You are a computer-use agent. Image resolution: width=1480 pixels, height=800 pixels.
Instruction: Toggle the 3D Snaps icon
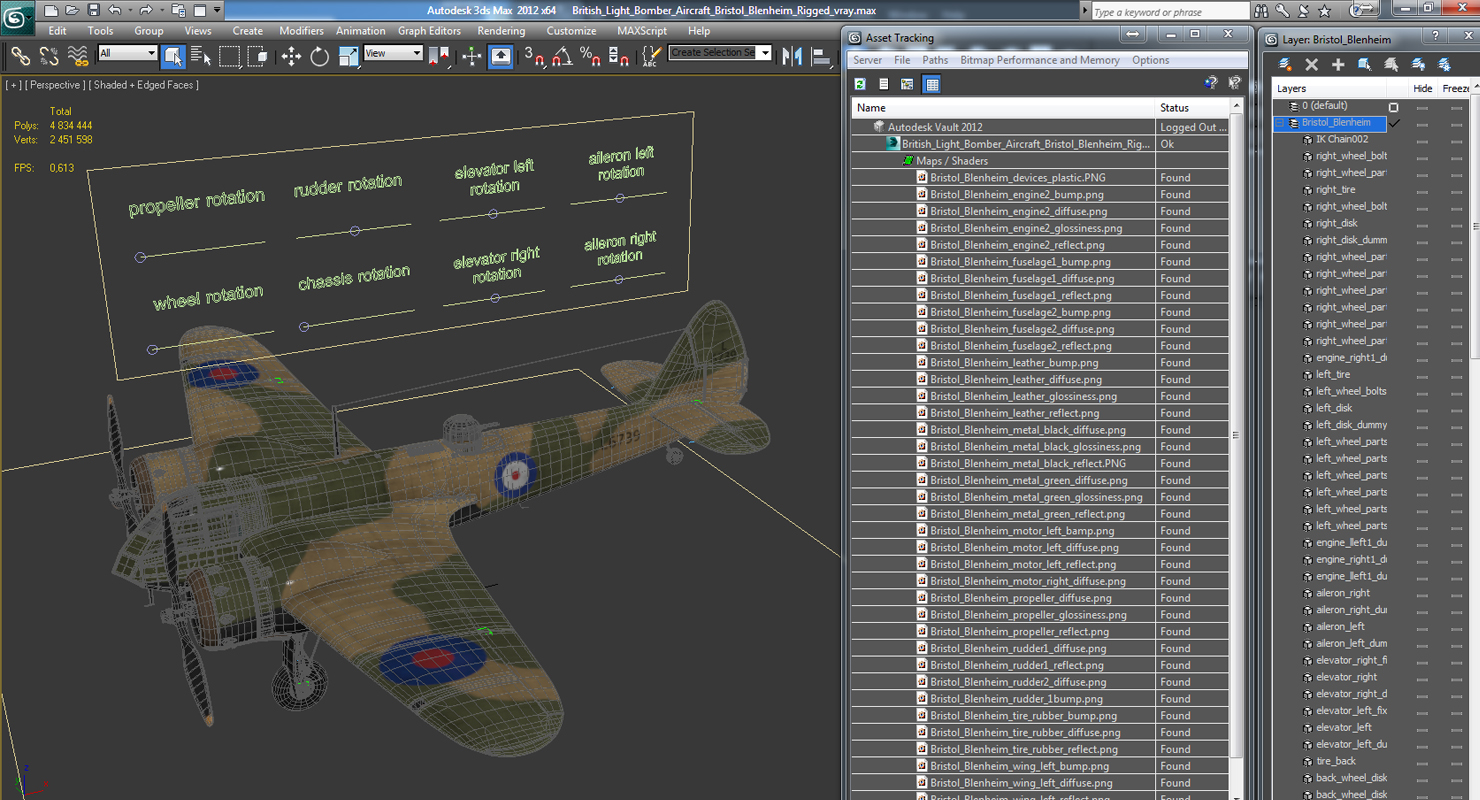pyautogui.click(x=535, y=56)
